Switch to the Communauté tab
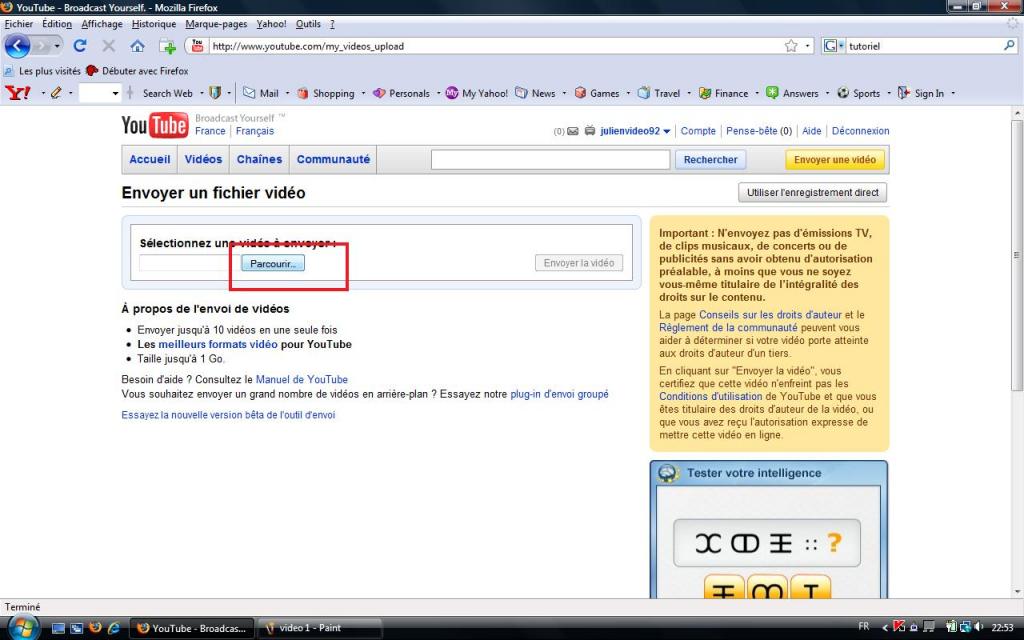 [x=333, y=159]
